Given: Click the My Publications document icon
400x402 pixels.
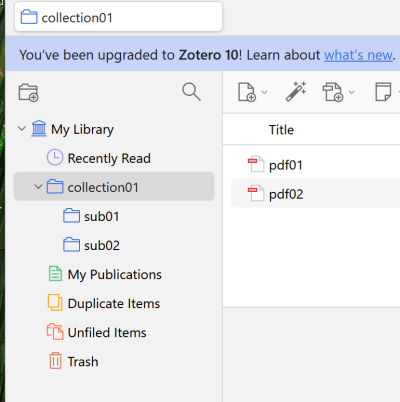Looking at the screenshot, I should (55, 274).
